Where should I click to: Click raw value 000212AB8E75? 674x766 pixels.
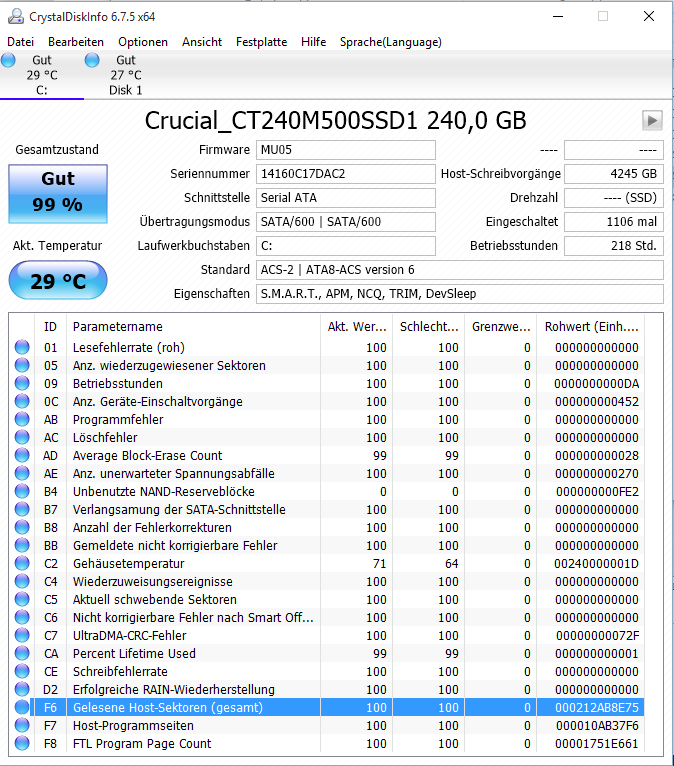coord(597,708)
